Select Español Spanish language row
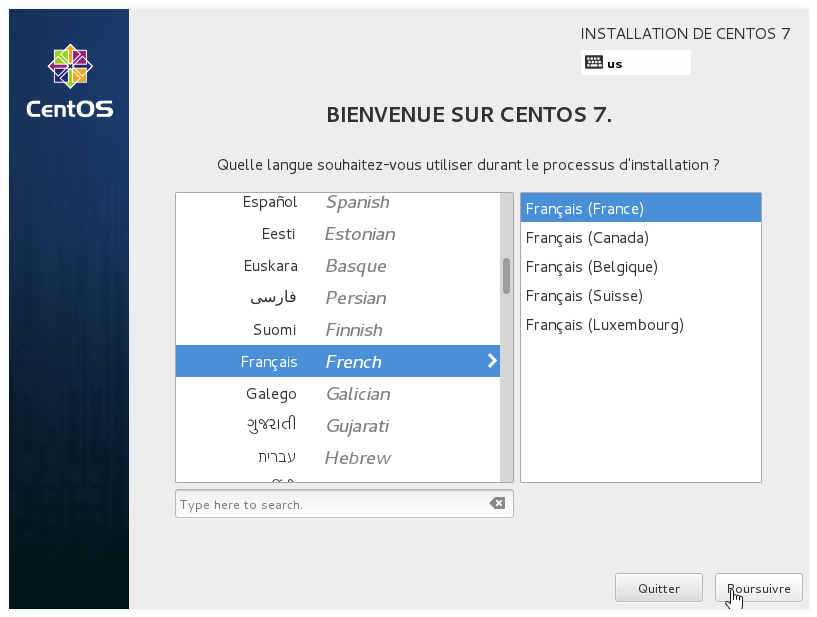This screenshot has width=817, height=617. point(338,202)
